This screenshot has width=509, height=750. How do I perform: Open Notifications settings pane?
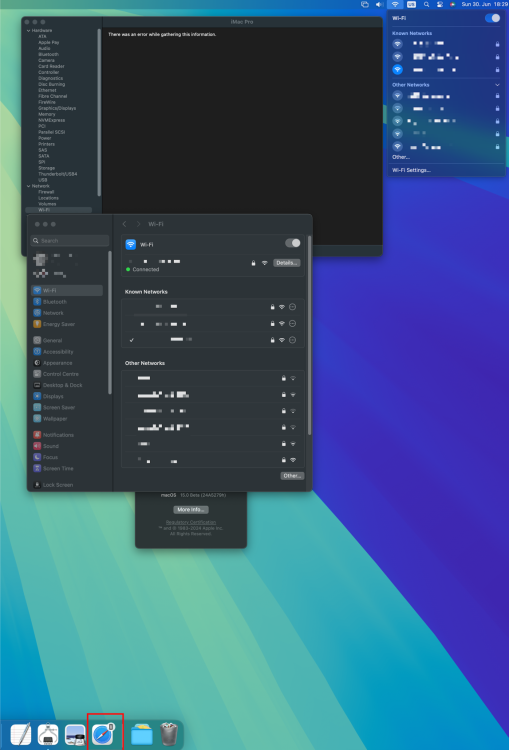coord(67,435)
